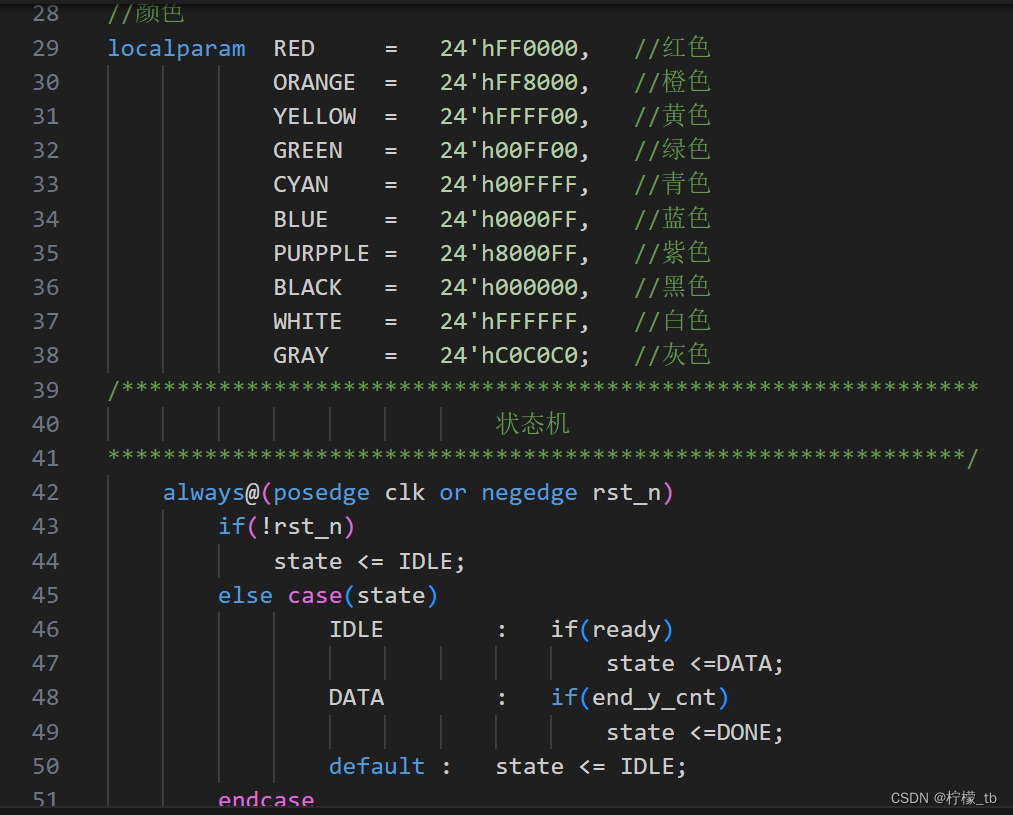The image size is (1013, 815).
Task: Click the if(ready) condition on line 46
Action: click(611, 629)
